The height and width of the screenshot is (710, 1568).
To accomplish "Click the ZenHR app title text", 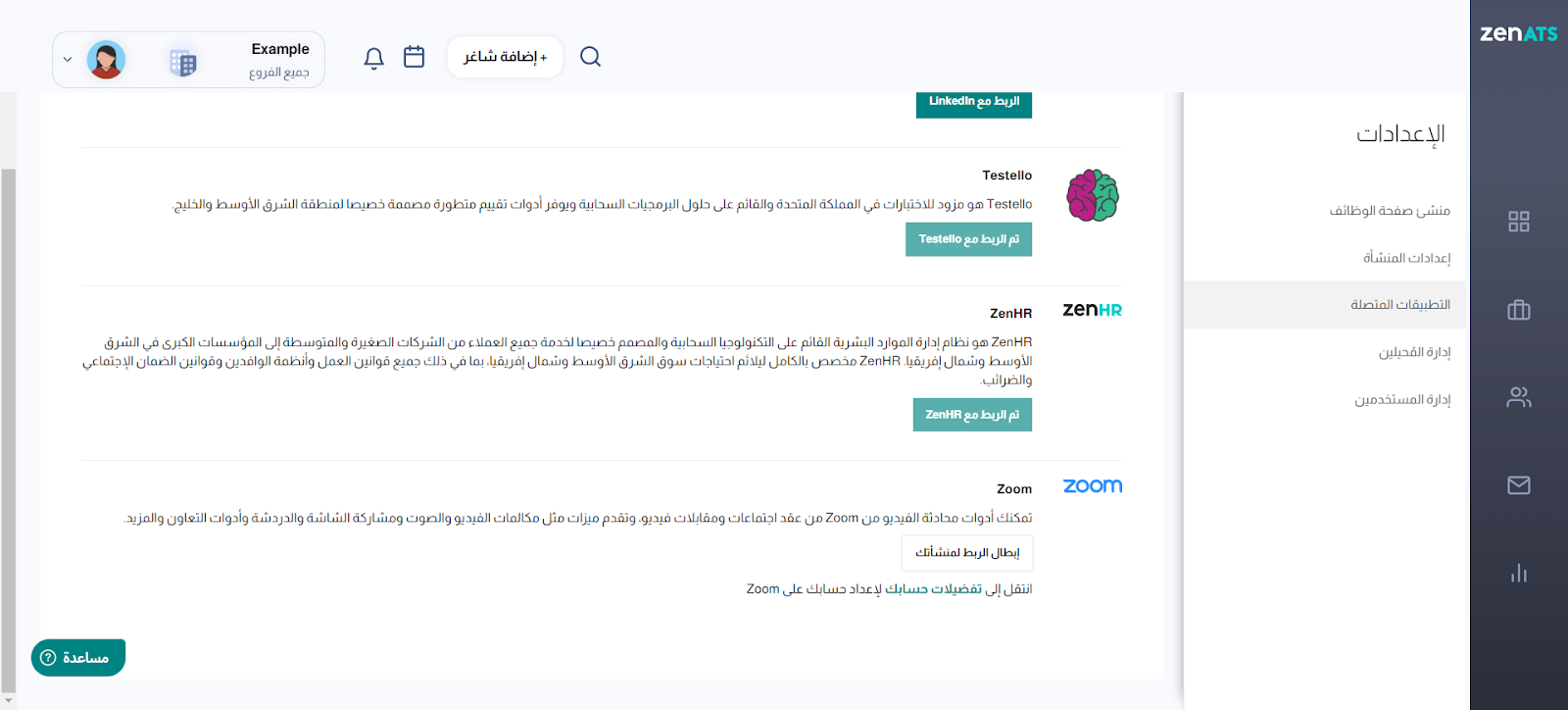I will click(1010, 314).
